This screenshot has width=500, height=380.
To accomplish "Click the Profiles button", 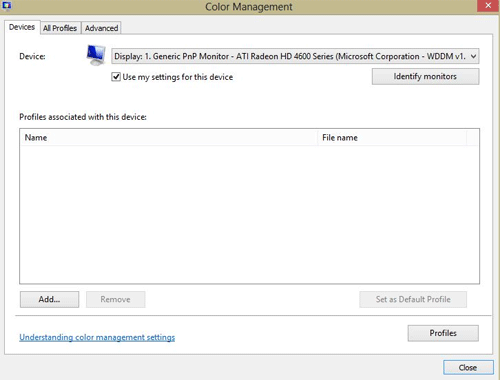I will pyautogui.click(x=443, y=333).
